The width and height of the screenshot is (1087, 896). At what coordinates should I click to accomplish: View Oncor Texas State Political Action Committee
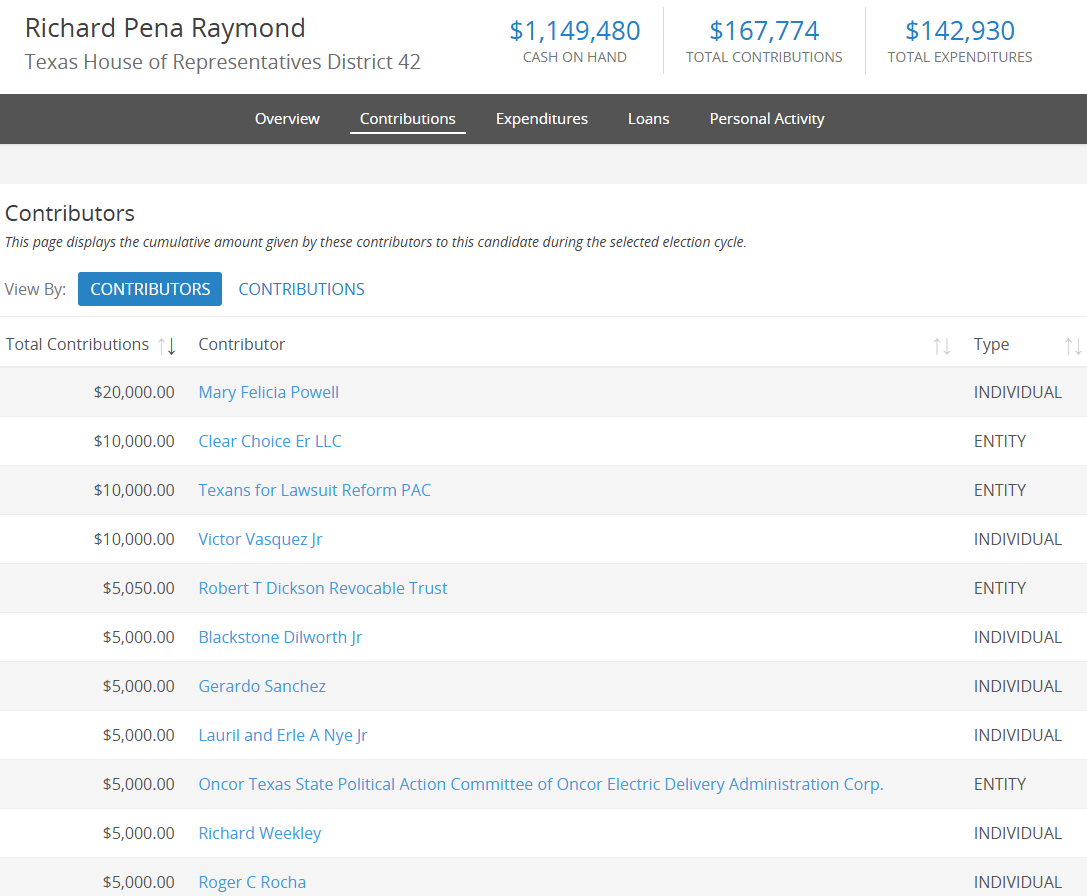coord(540,784)
